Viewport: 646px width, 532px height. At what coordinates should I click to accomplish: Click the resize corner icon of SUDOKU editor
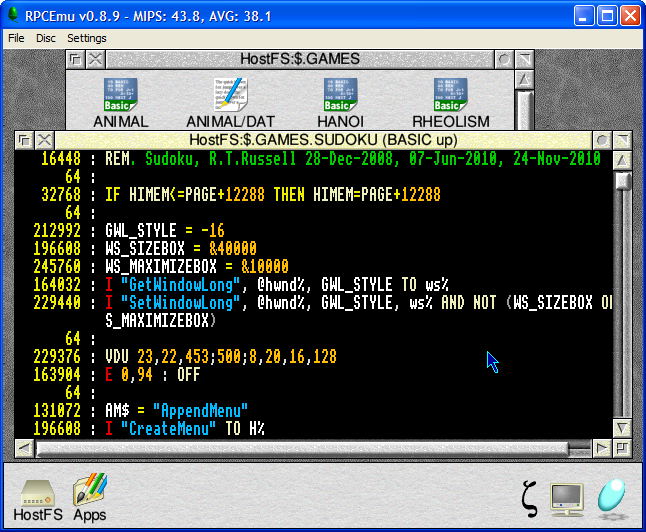622,448
